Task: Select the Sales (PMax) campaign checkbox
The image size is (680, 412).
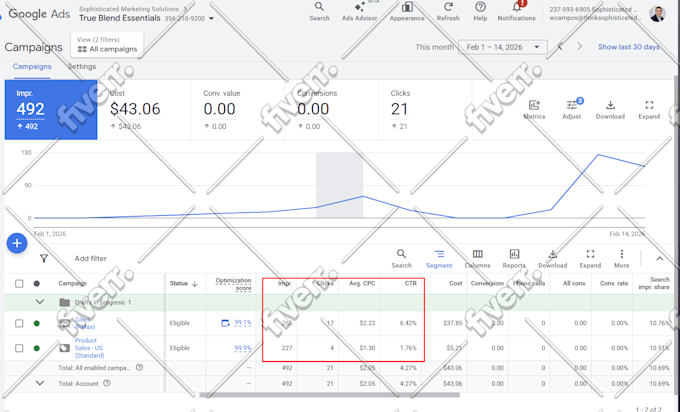Action: point(19,323)
